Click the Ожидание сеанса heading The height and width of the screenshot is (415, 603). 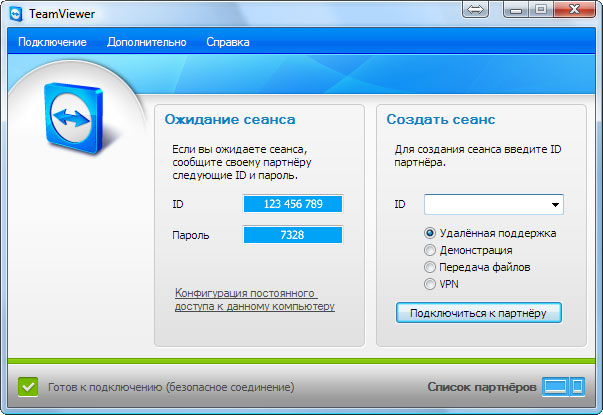230,119
